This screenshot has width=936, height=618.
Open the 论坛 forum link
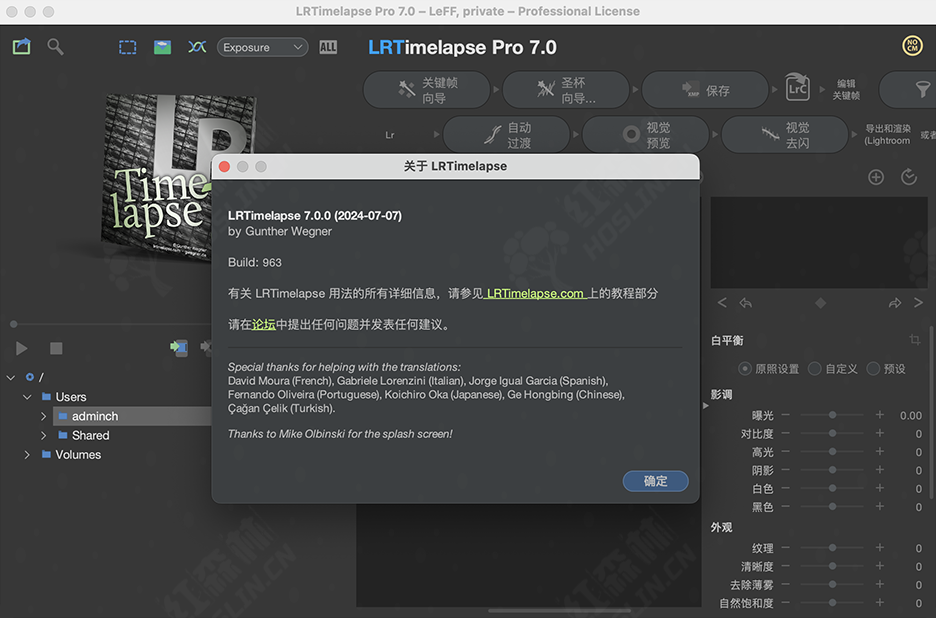click(263, 324)
